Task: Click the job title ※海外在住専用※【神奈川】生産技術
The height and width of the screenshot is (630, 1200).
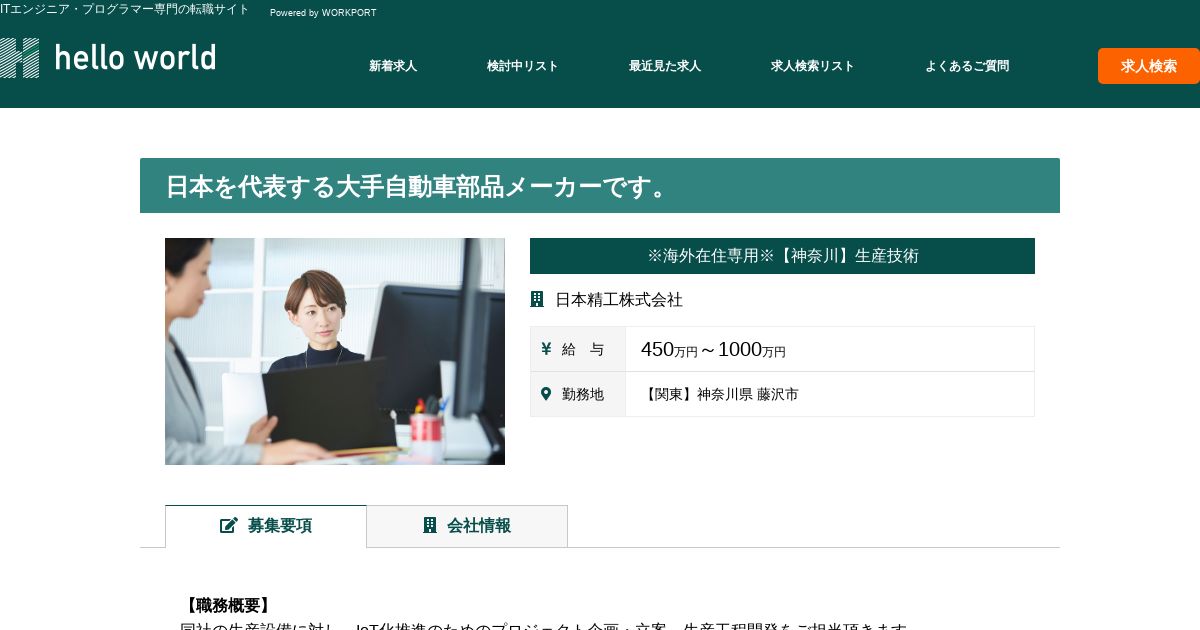Action: 782,256
